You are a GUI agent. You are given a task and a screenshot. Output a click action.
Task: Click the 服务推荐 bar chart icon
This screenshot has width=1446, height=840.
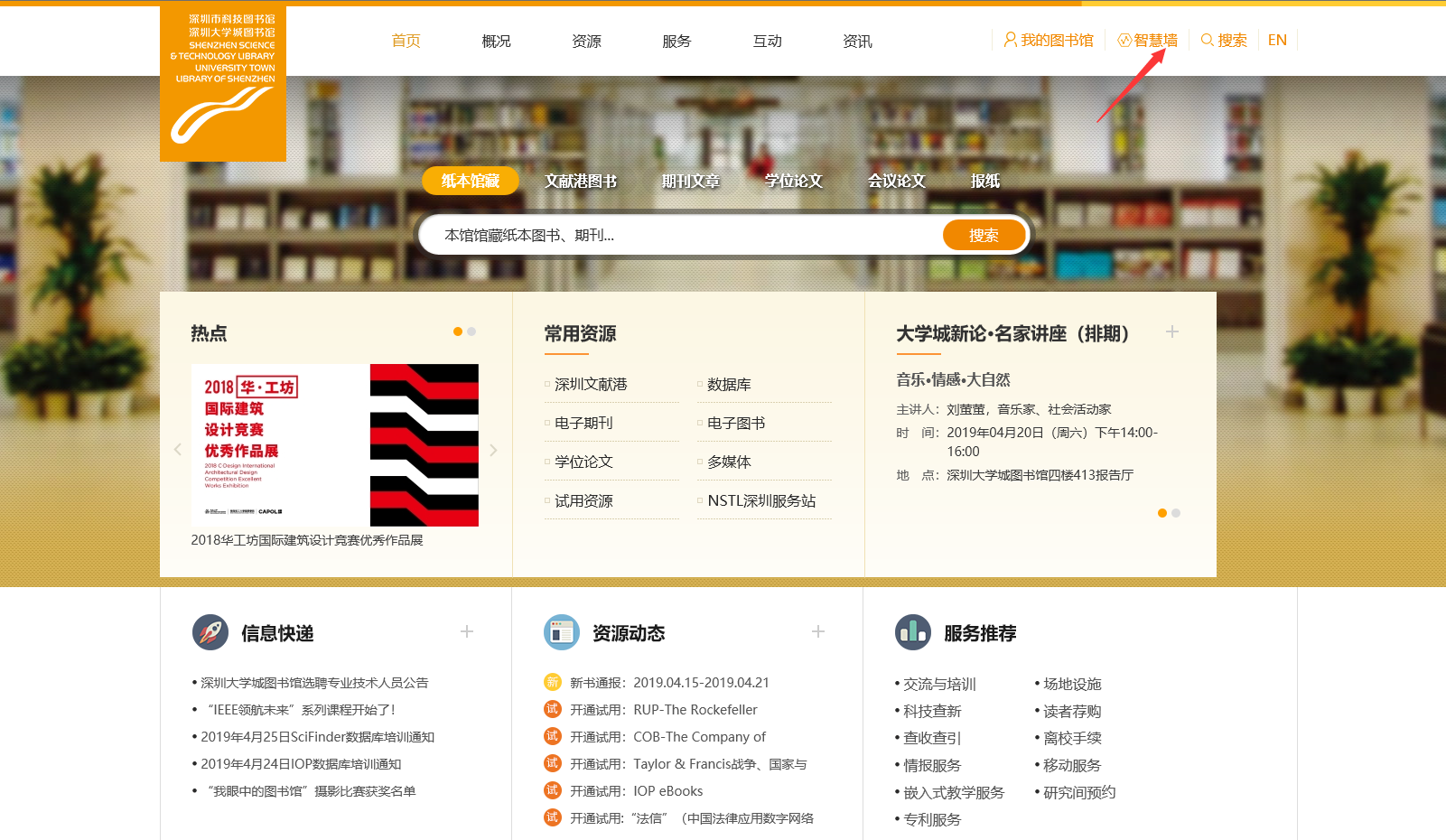[913, 632]
